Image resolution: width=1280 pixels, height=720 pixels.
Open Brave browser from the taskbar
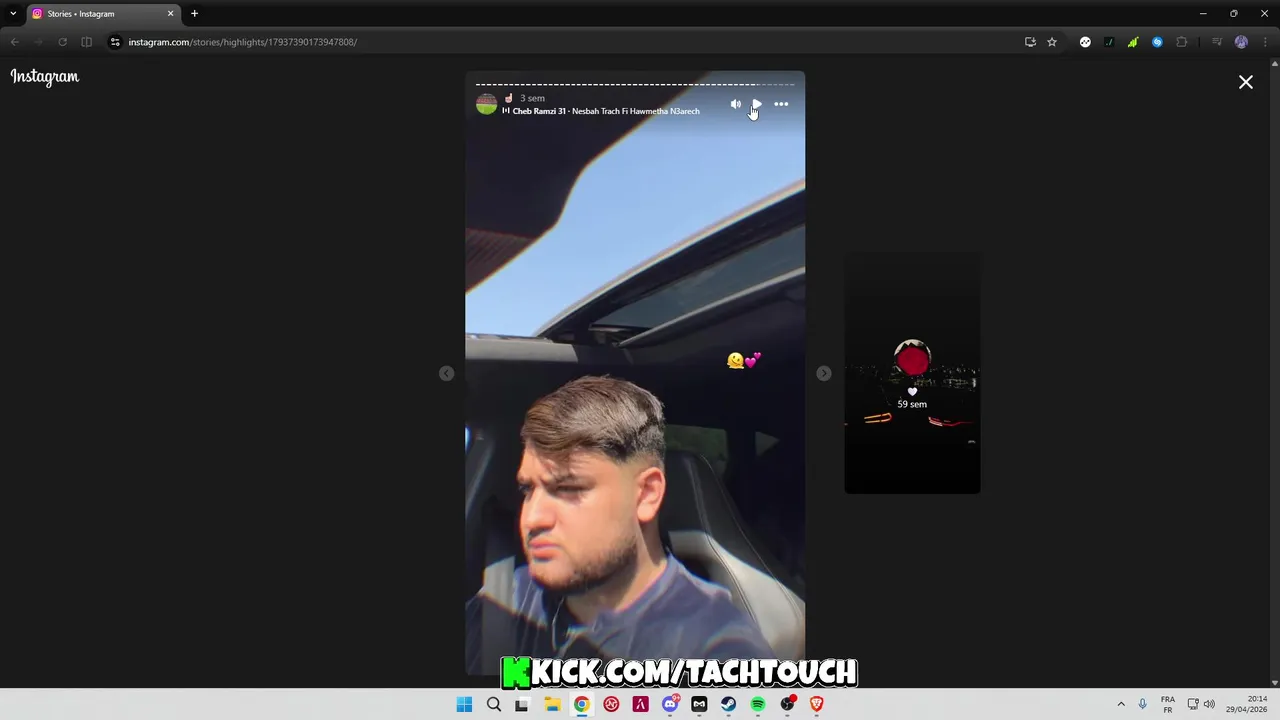pyautogui.click(x=817, y=705)
